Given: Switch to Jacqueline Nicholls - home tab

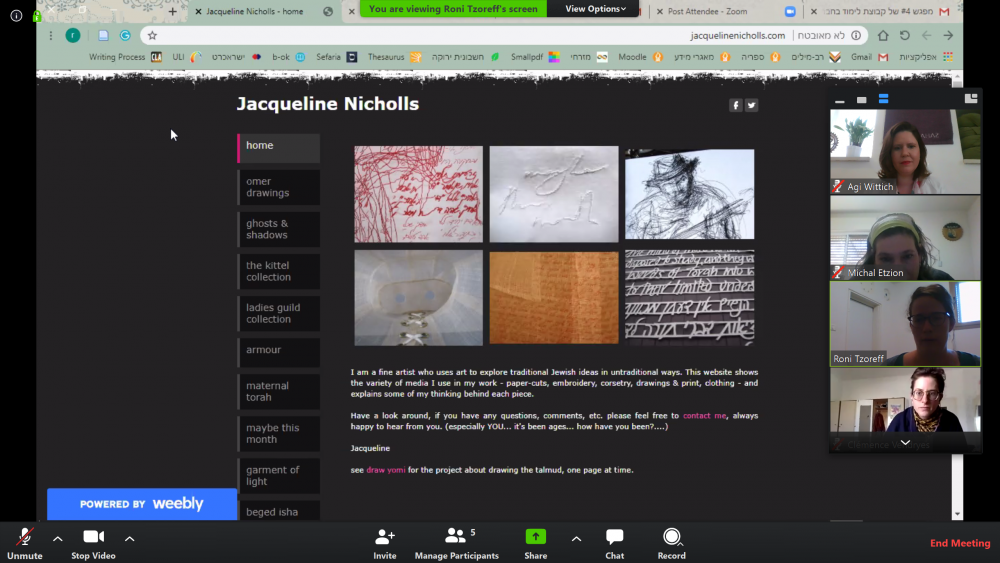Looking at the screenshot, I should [254, 11].
